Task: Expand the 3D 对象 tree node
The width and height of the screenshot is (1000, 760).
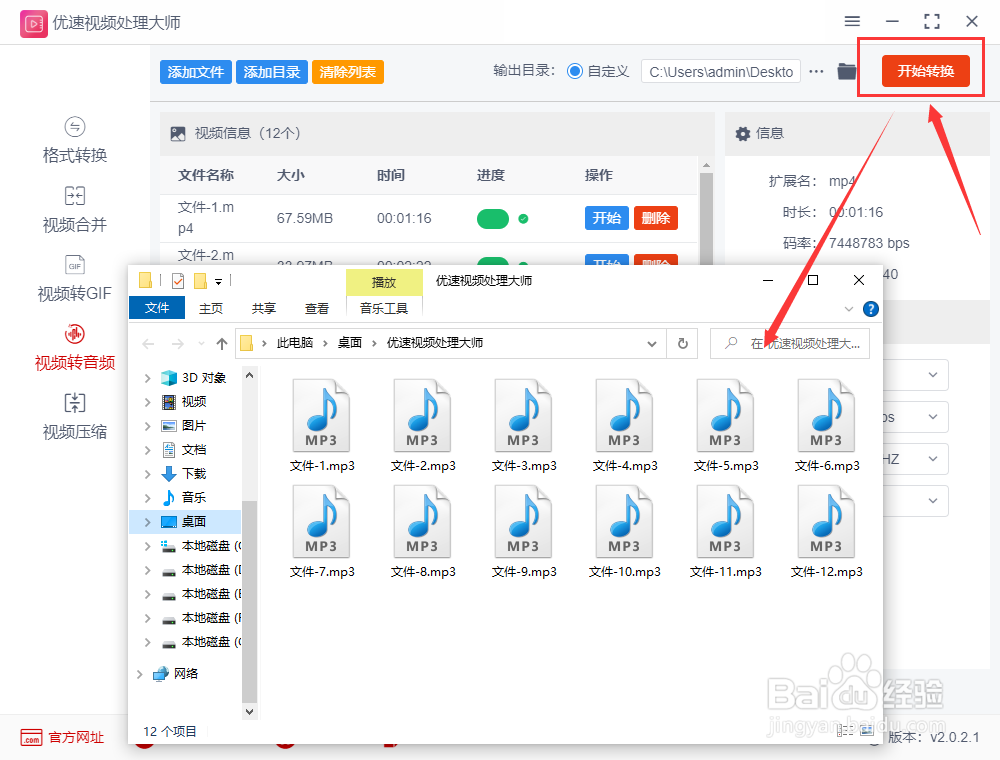Action: click(x=147, y=379)
